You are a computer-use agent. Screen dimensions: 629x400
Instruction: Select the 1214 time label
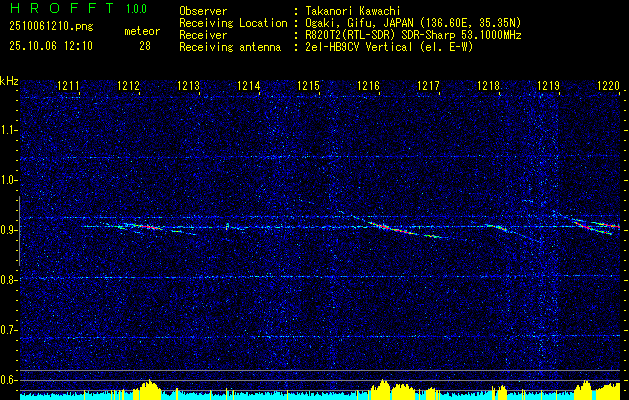249,85
